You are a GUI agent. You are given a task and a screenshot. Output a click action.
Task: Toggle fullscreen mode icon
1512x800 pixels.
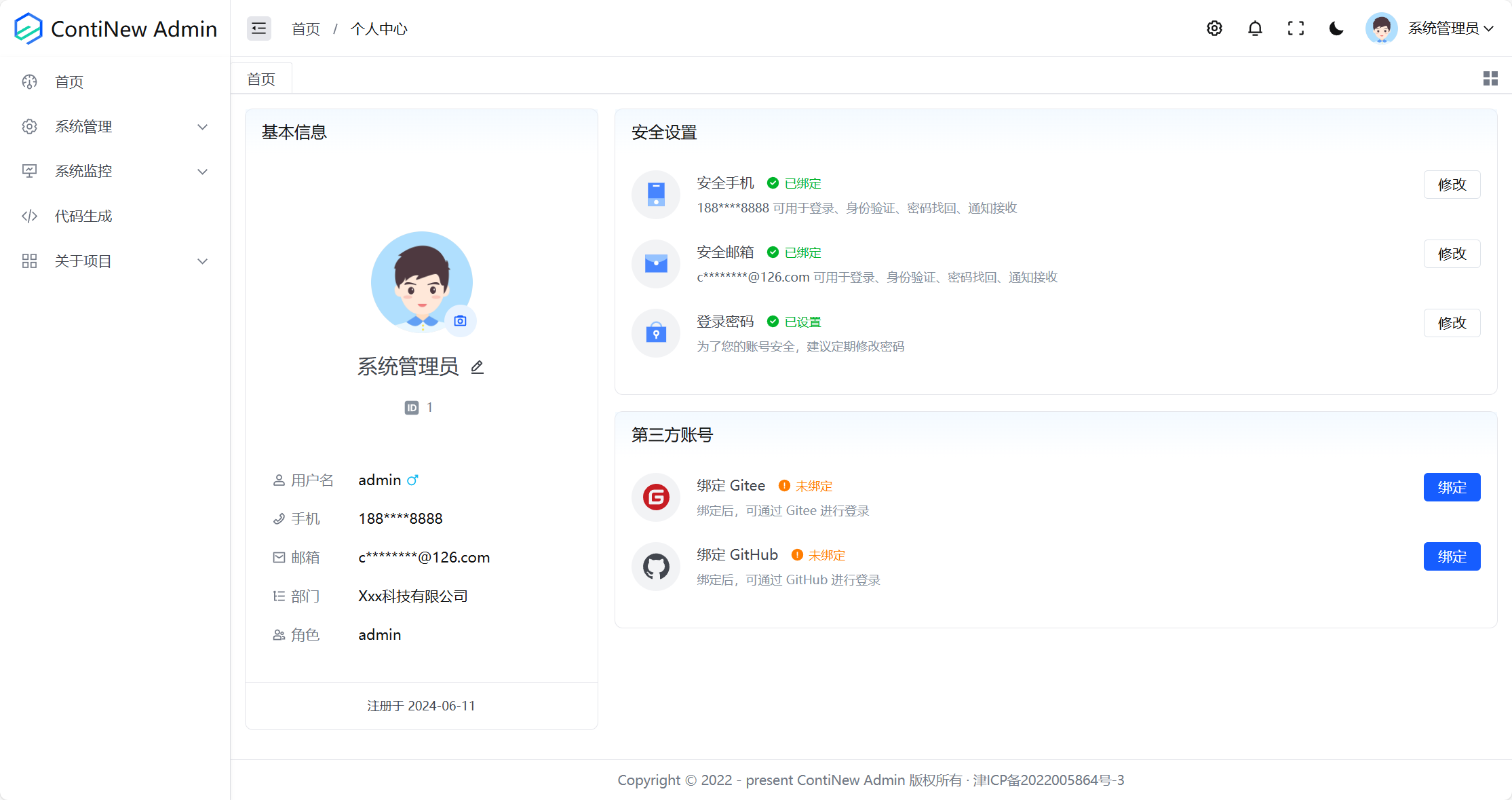(x=1296, y=28)
